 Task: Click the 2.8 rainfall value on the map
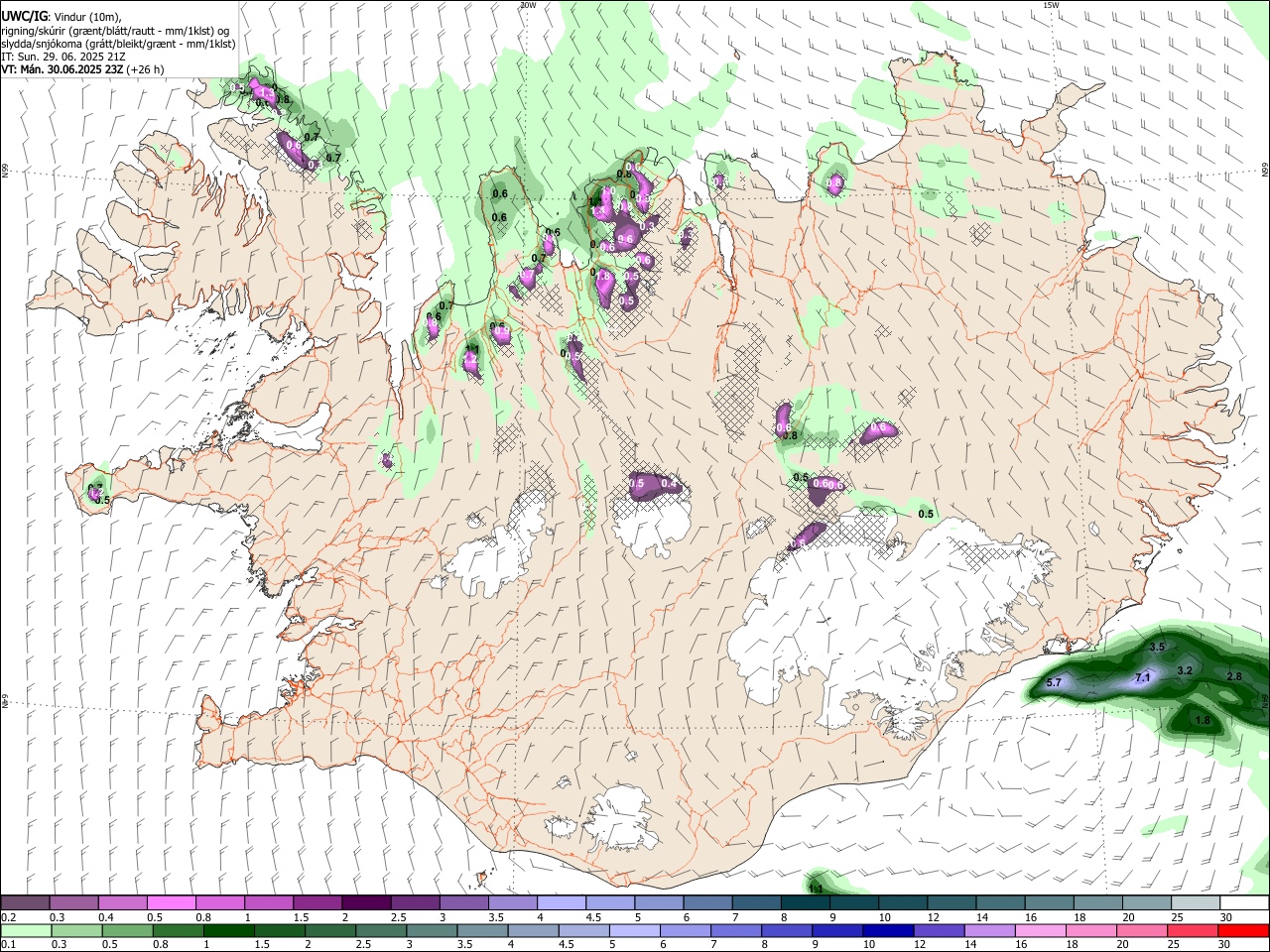click(x=1234, y=676)
